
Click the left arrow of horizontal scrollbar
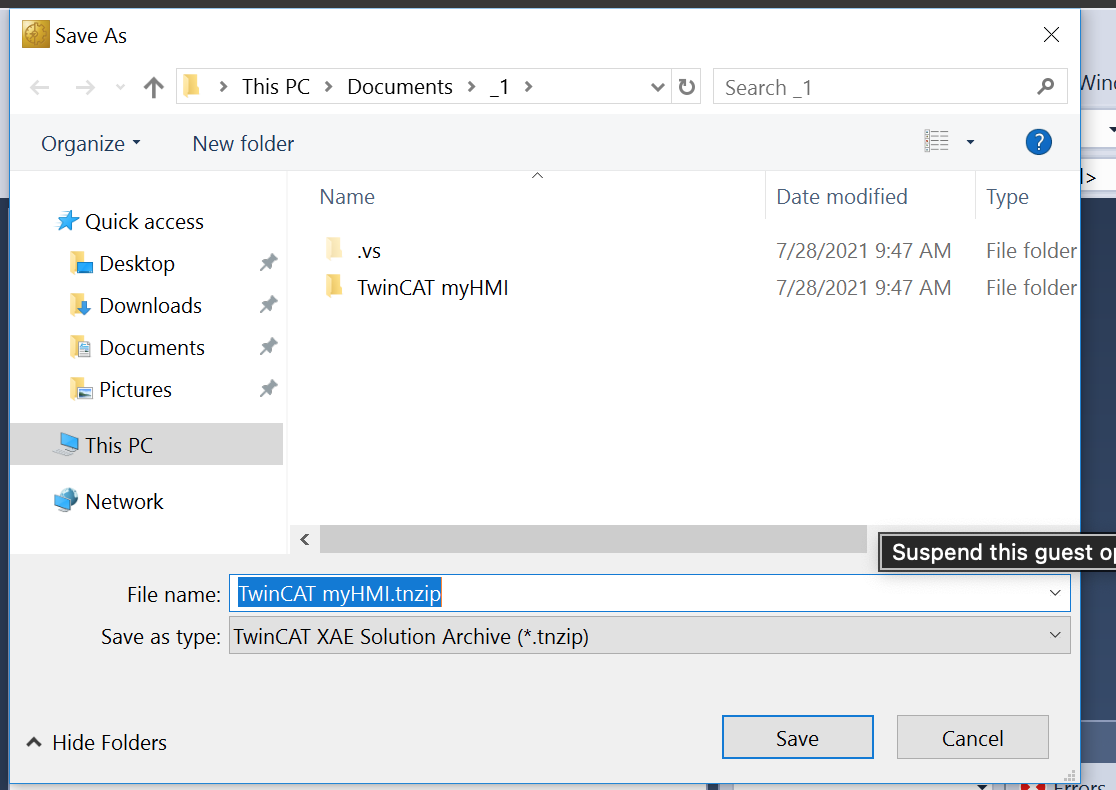click(x=305, y=539)
